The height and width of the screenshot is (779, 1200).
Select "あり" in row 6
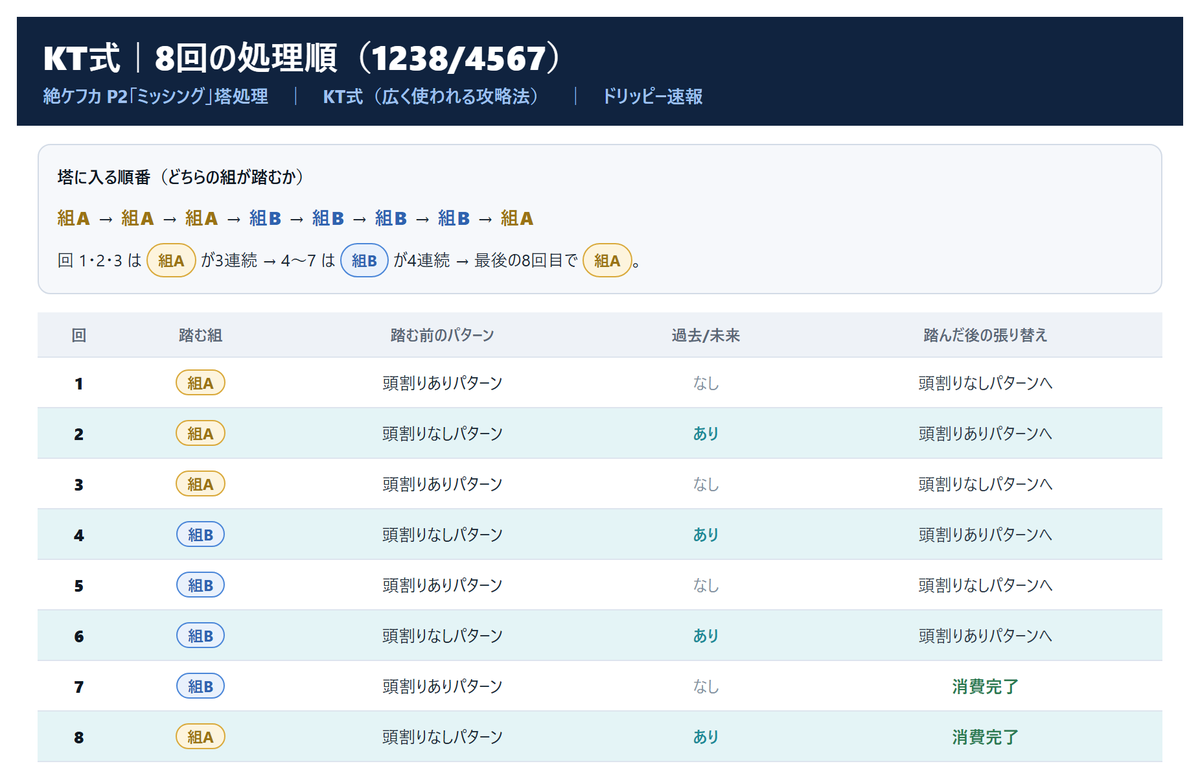(x=706, y=636)
